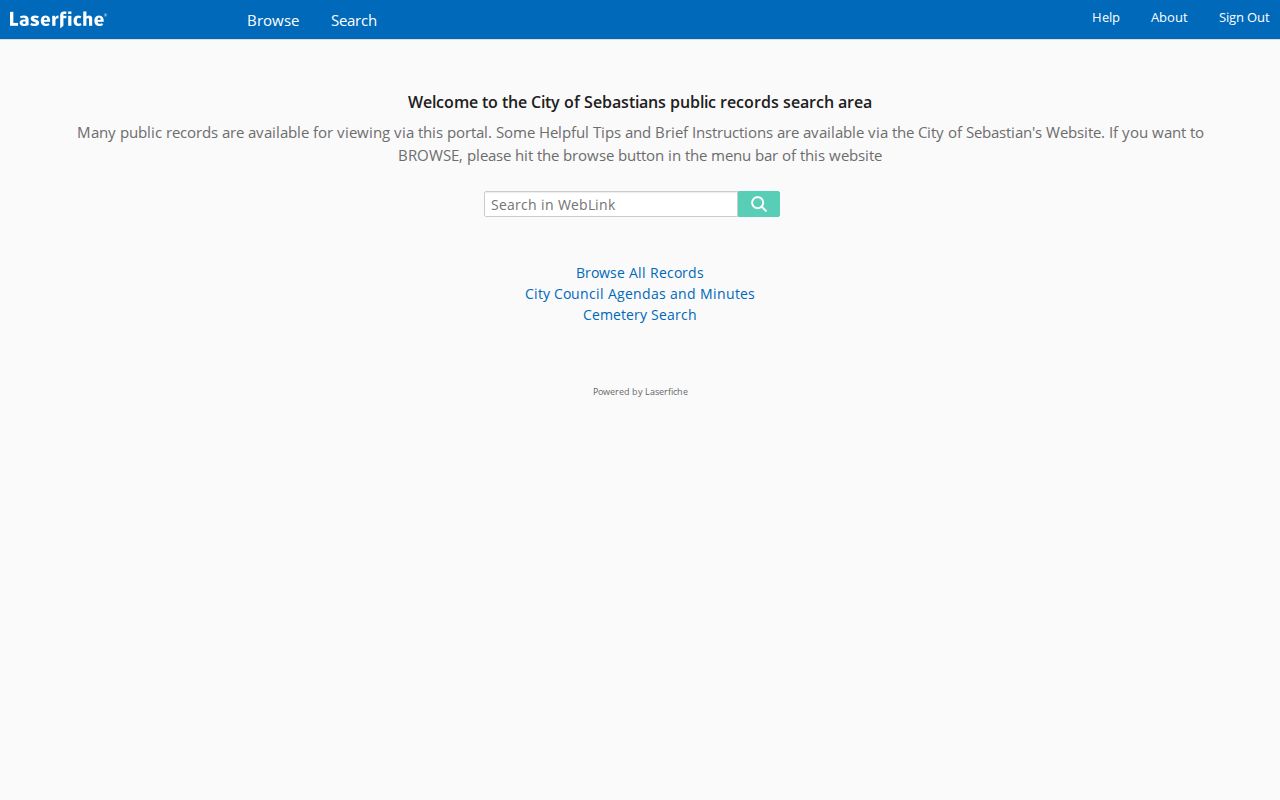Click the welcome heading text
This screenshot has height=800, width=1280.
(x=640, y=102)
